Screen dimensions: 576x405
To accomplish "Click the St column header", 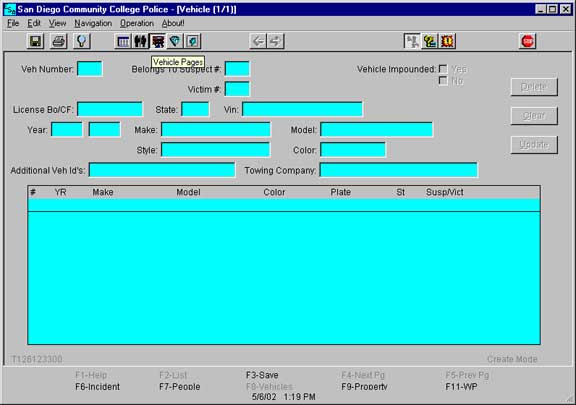I will [x=400, y=192].
